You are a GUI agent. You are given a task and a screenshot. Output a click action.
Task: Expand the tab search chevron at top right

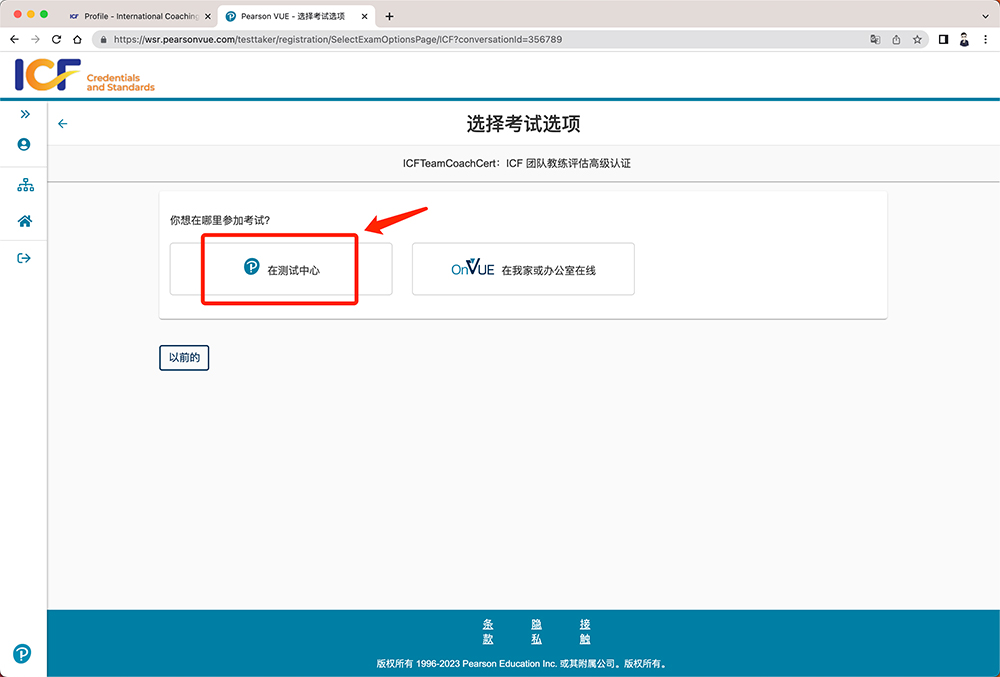[986, 16]
